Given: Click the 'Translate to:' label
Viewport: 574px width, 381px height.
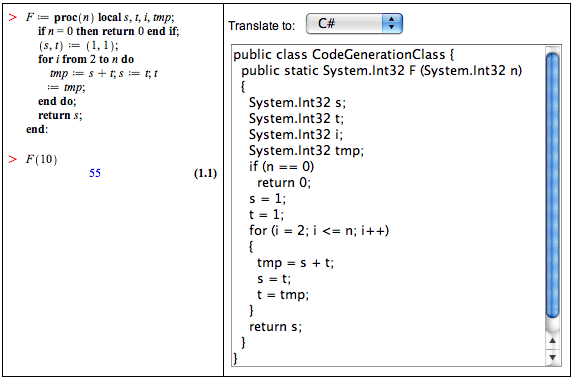Looking at the screenshot, I should coord(262,26).
